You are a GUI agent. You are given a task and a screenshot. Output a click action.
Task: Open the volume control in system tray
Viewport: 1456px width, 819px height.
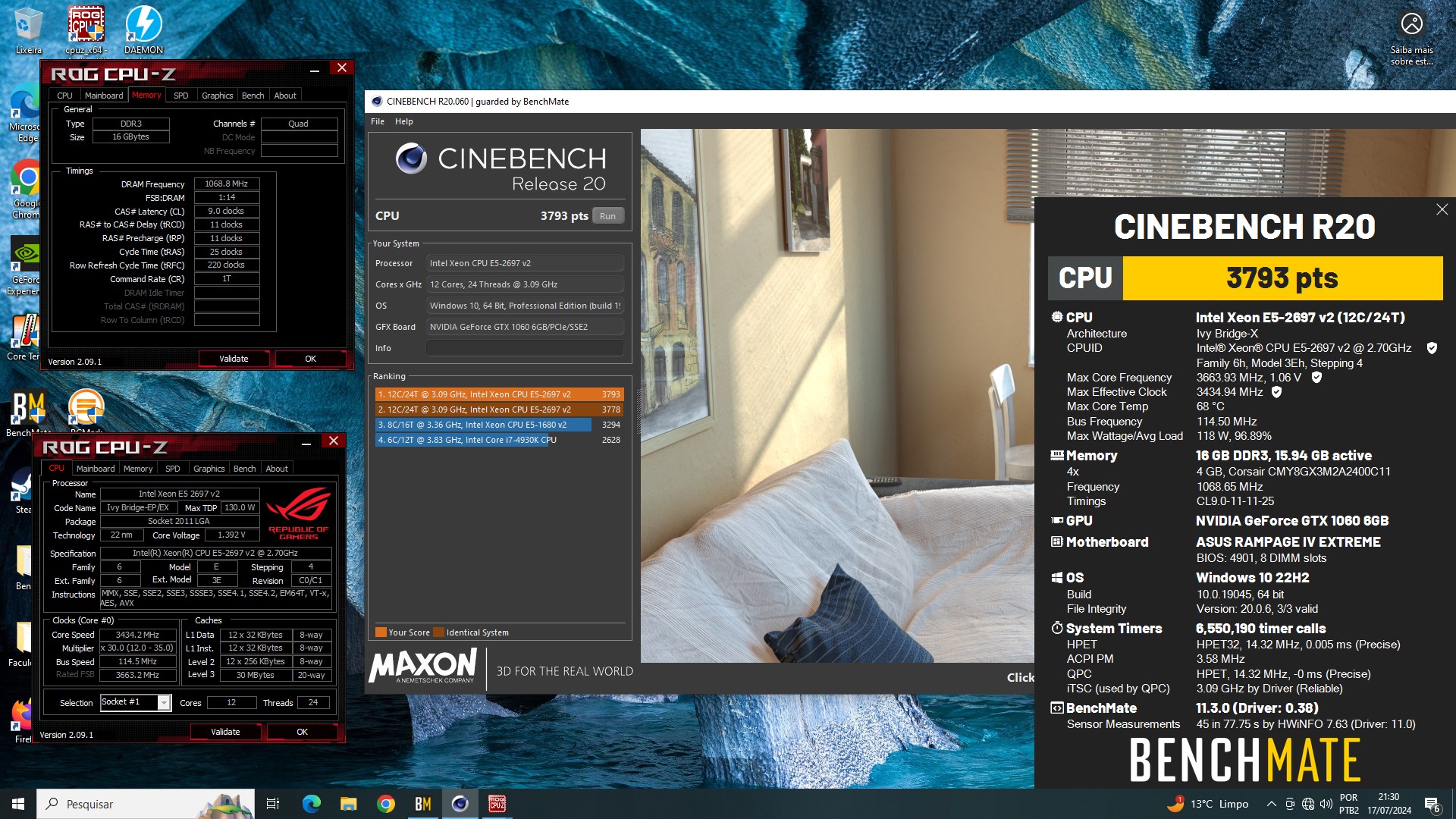click(x=1326, y=804)
